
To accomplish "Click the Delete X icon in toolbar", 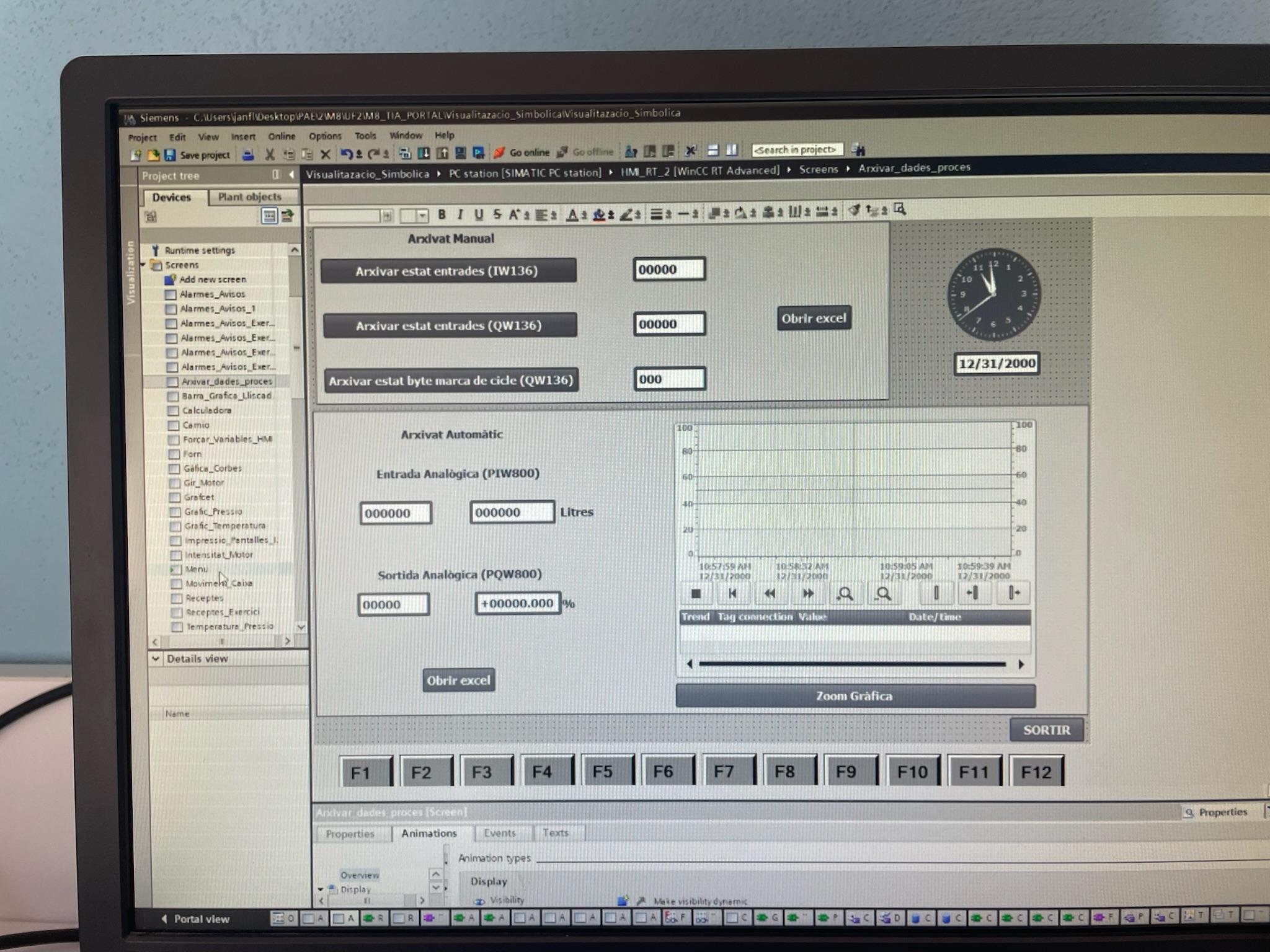I will point(326,155).
